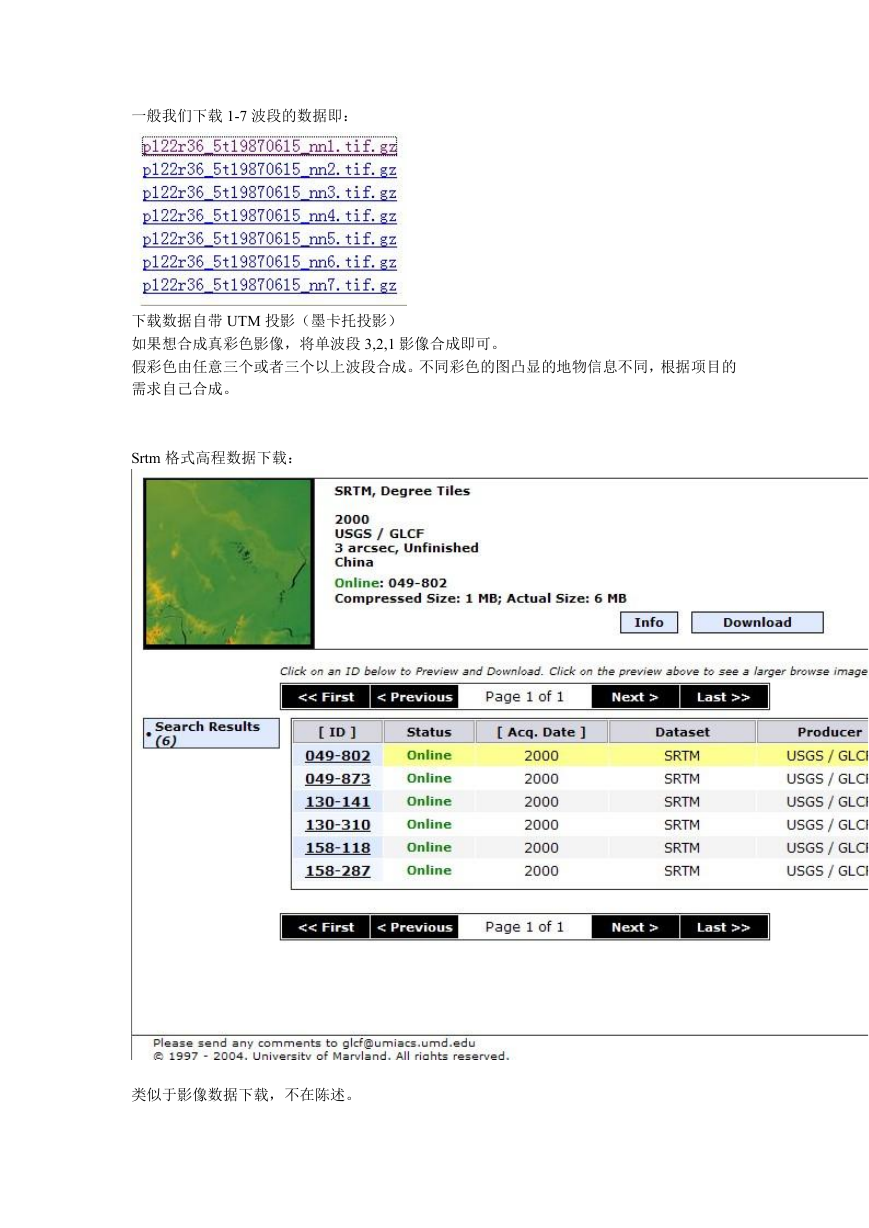869x1228 pixels.
Task: Open result ID 130-141
Action: (x=337, y=802)
